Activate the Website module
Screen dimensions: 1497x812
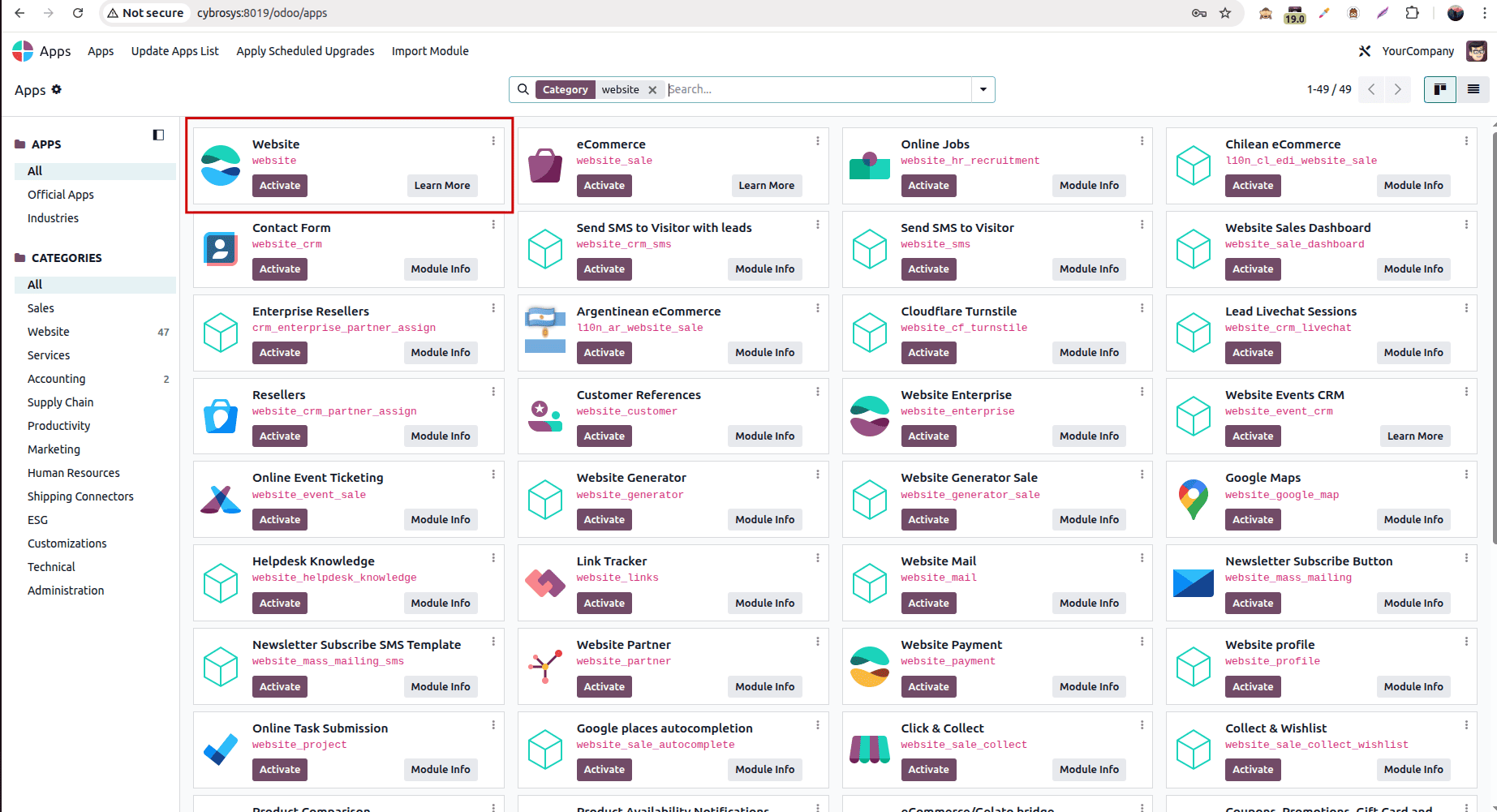279,185
